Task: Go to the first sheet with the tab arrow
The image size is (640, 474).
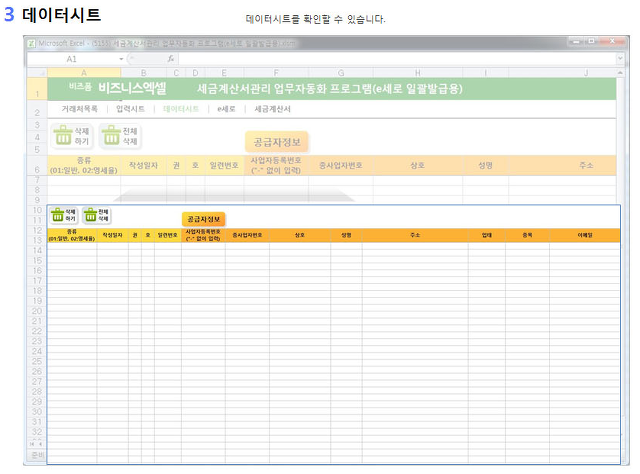Action: [x=32, y=444]
